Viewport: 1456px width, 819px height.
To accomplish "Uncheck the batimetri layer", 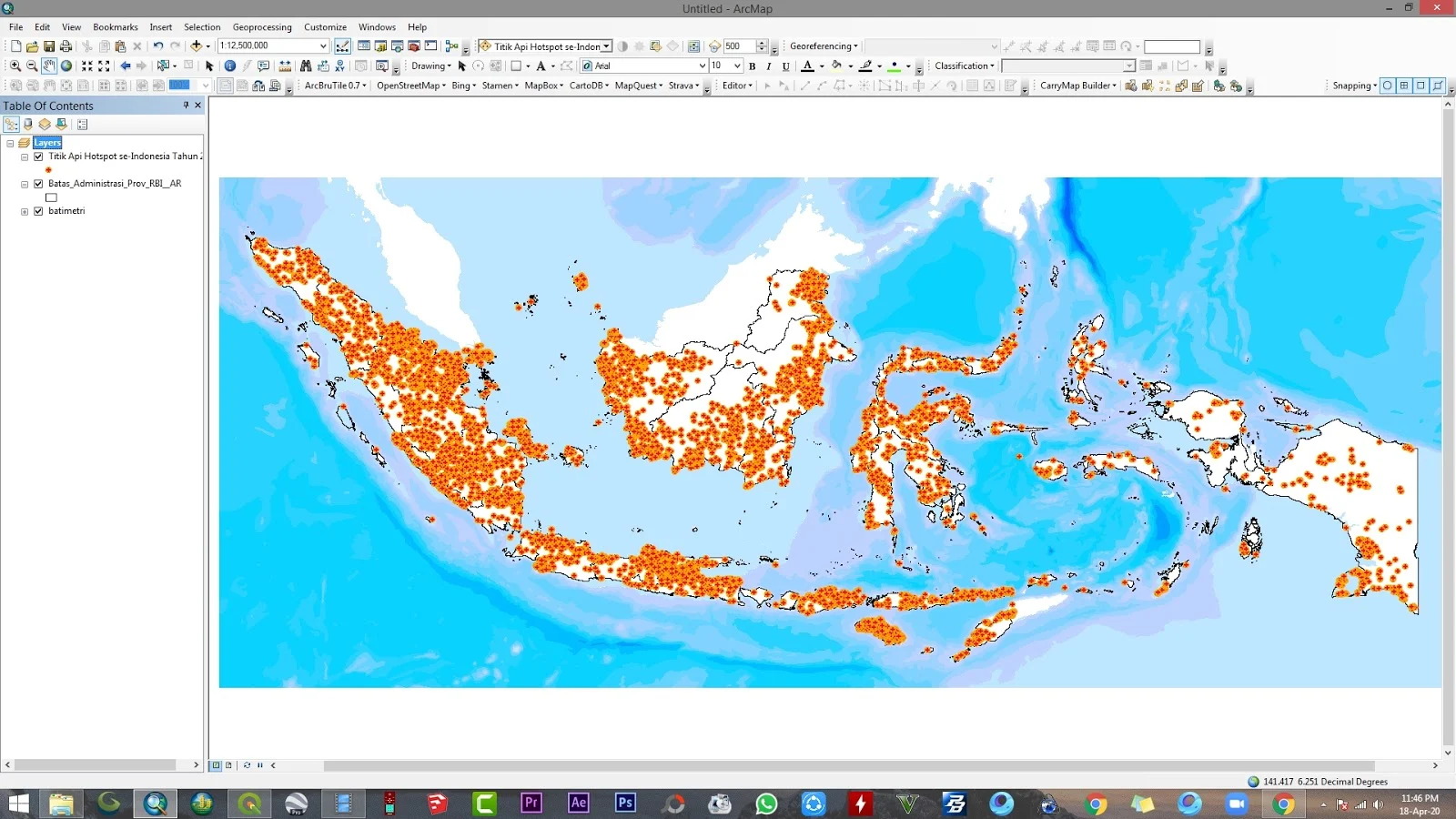I will coord(38,210).
